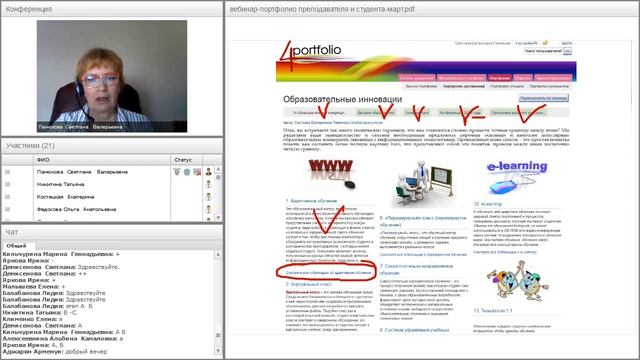Viewport: 640px width, 360px height.
Task: Open the highlighted pink Портфолио tab
Action: coord(500,78)
